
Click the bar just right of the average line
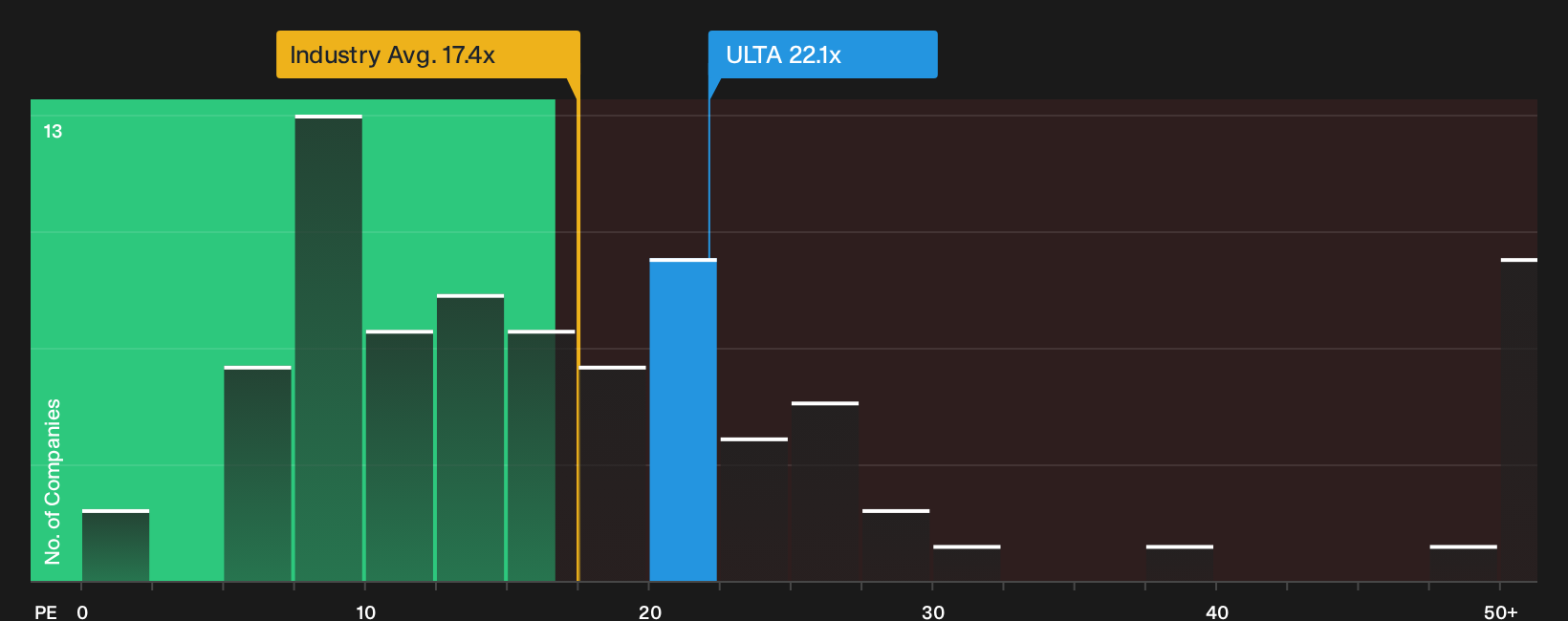613,474
